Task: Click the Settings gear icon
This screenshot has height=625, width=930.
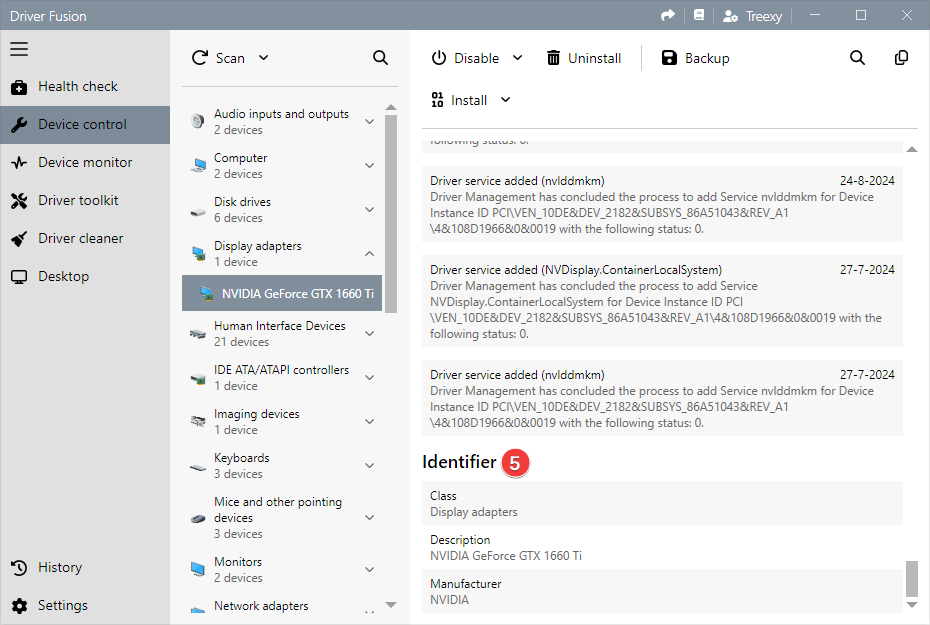Action: click(19, 605)
